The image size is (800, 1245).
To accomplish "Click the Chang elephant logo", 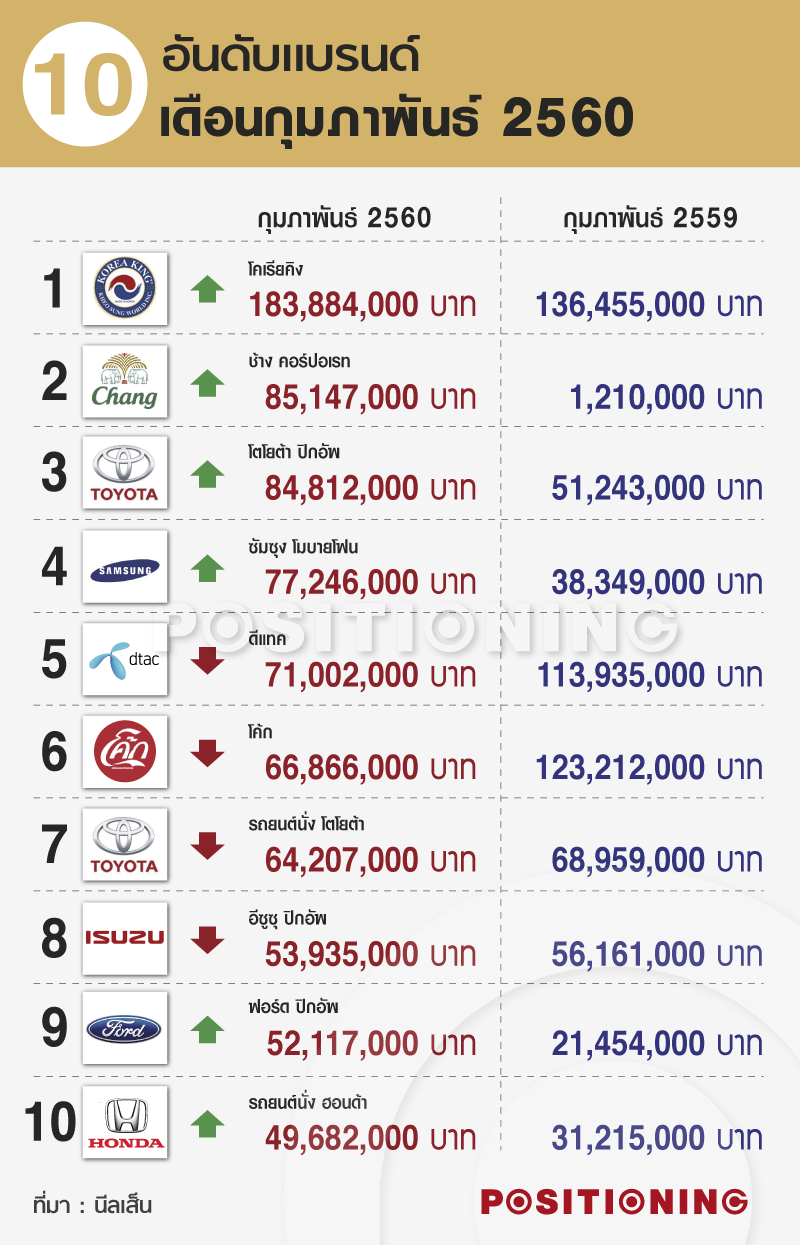I will click(125, 381).
